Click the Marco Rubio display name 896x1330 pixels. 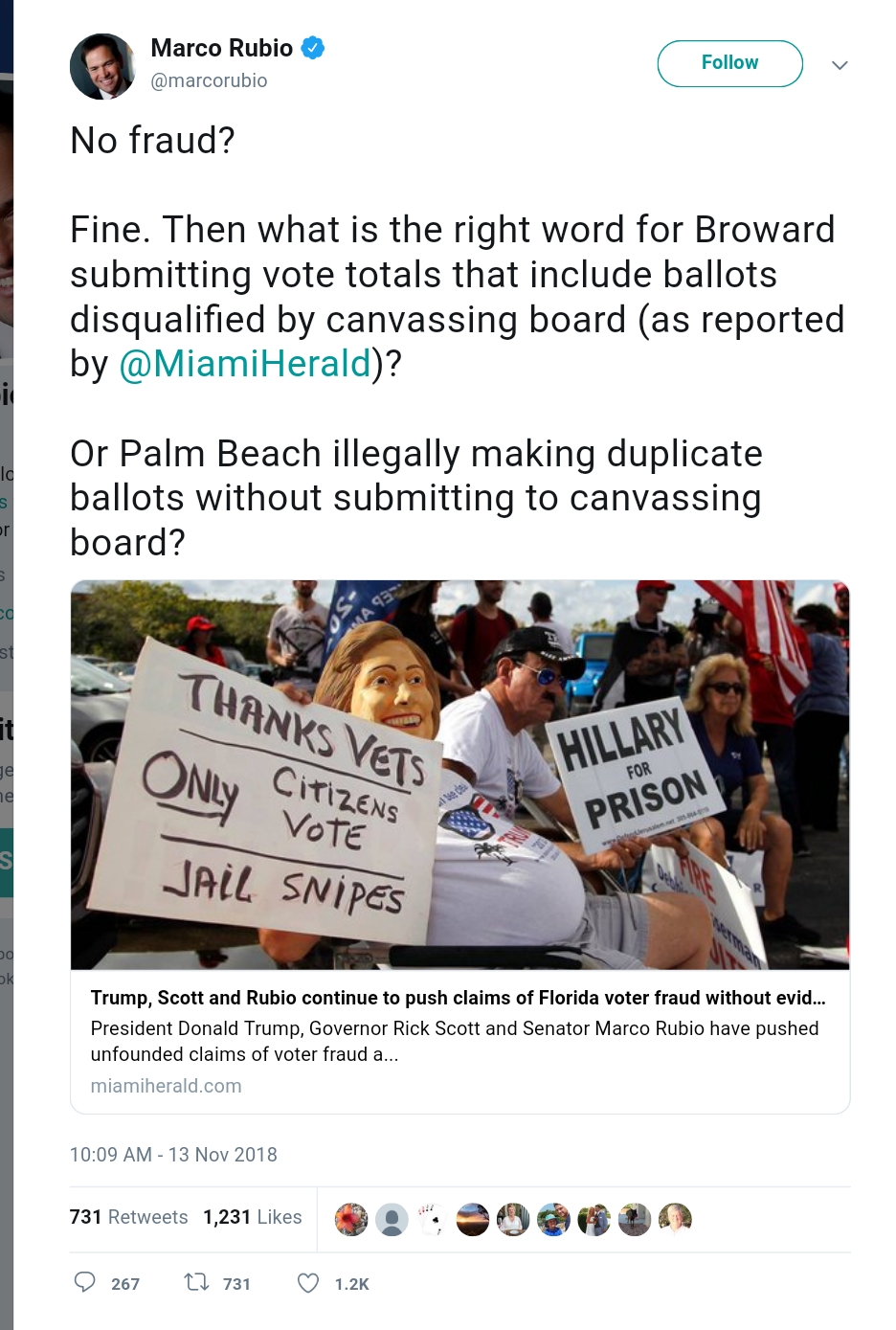(221, 48)
